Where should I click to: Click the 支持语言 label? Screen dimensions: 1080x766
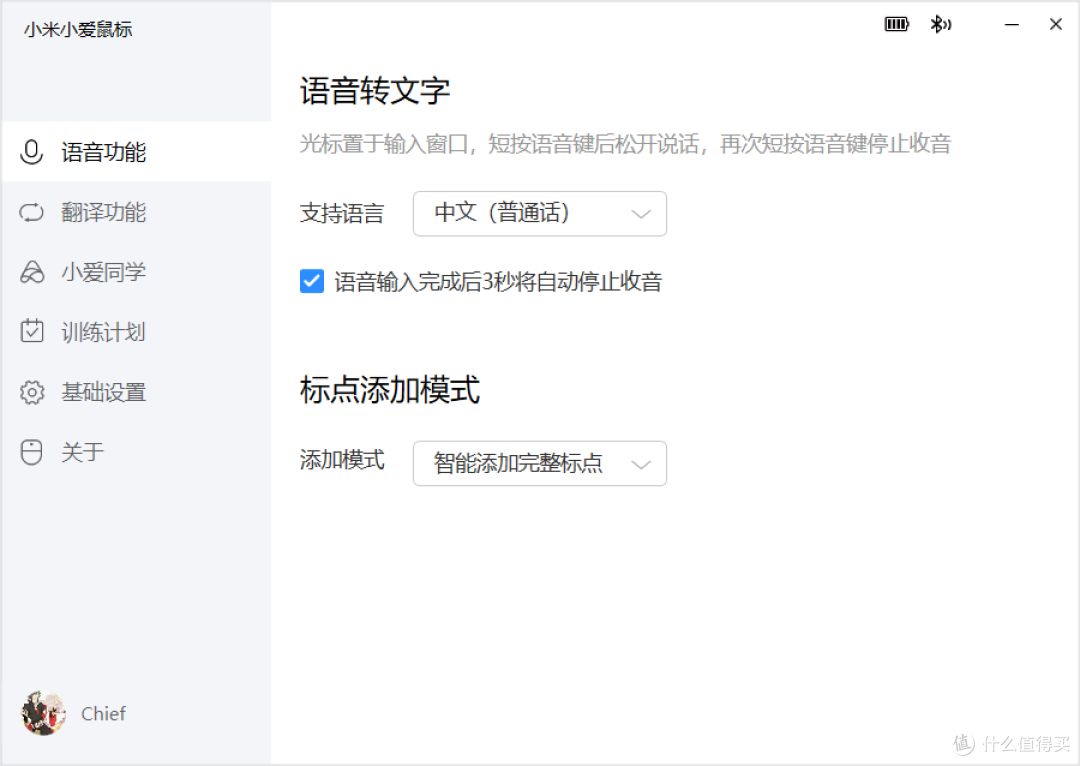coord(342,214)
